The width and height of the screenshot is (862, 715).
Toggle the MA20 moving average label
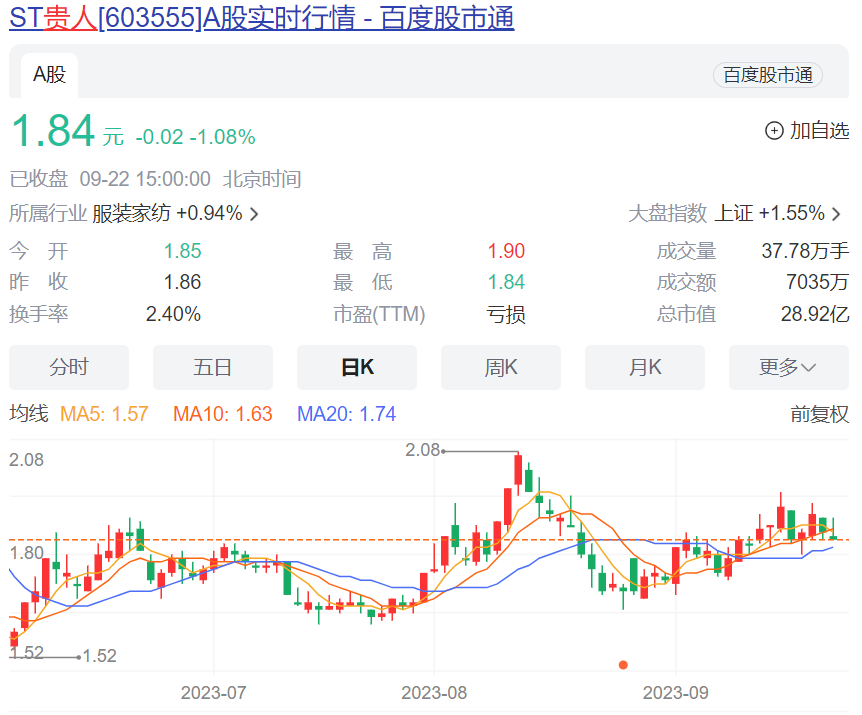[x=346, y=414]
